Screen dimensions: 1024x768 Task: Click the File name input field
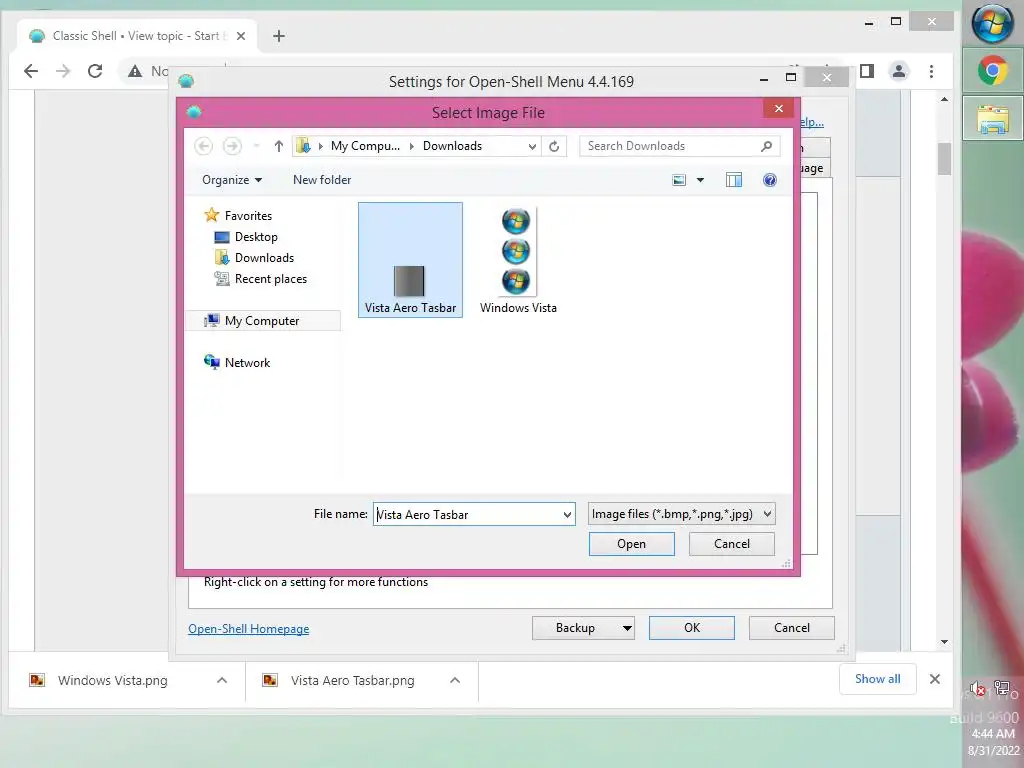click(x=468, y=515)
